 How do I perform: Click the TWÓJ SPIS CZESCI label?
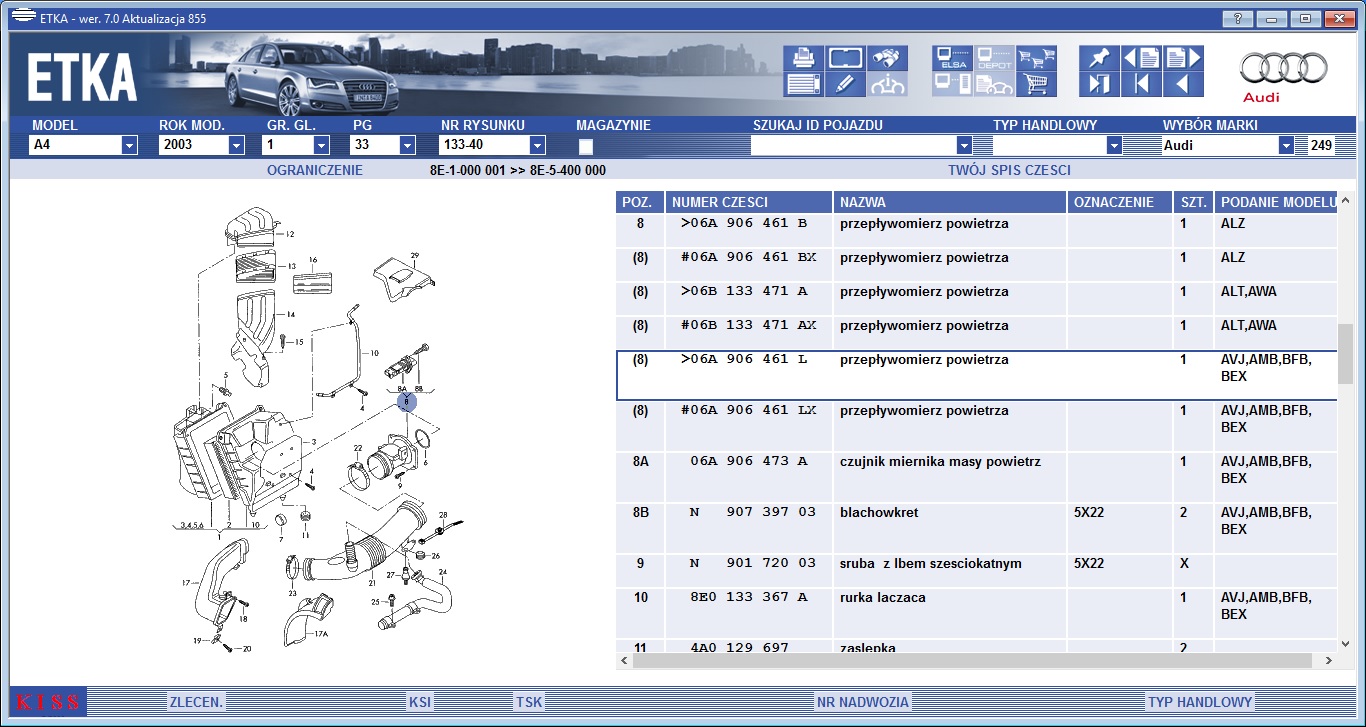pyautogui.click(x=1009, y=170)
